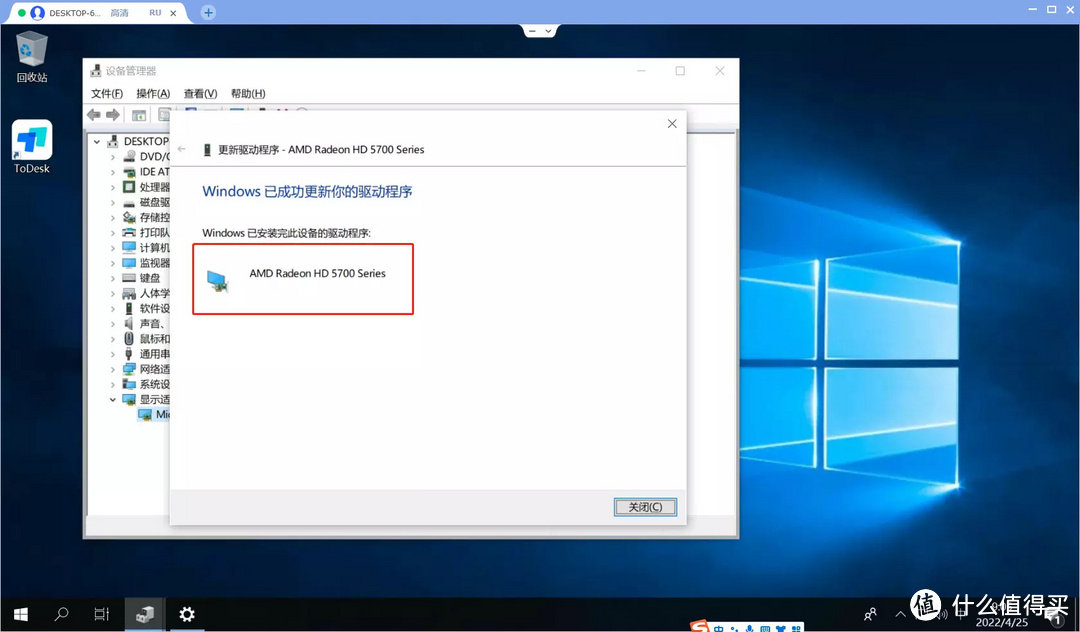Viewport: 1080px width, 632px height.
Task: Select the DVD/CD-ROM drive icon in tree
Action: [129, 156]
